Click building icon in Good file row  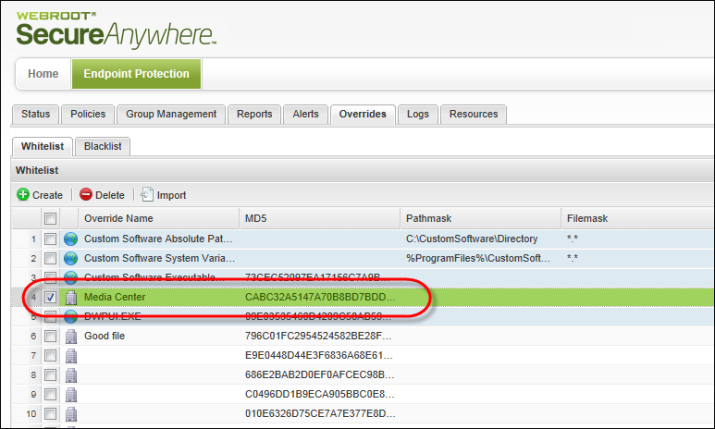click(71, 336)
